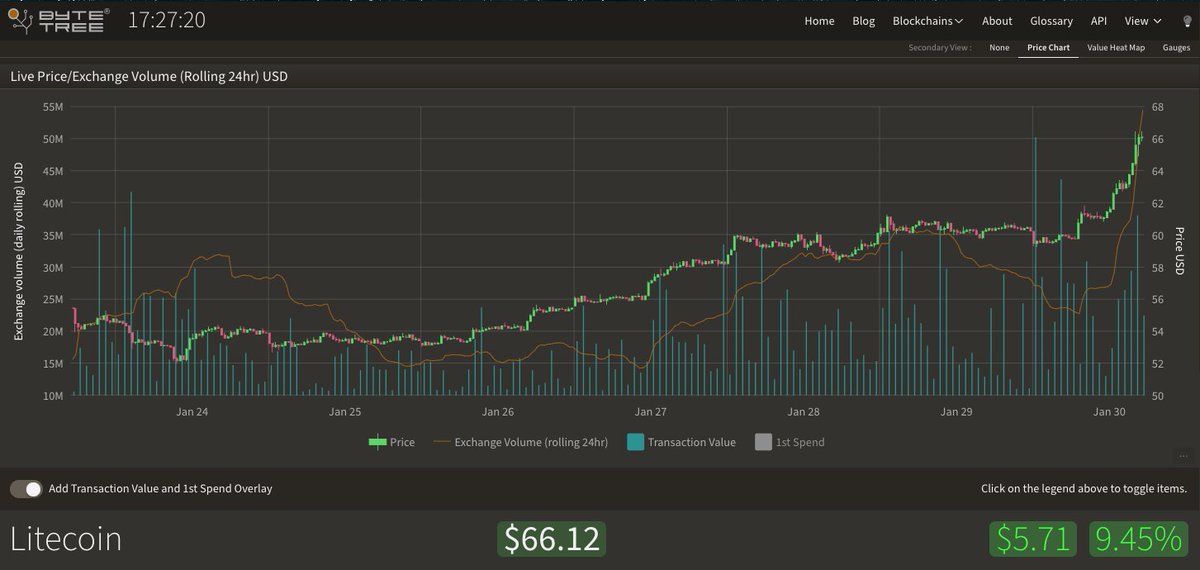
Task: Select the Price Chart secondary view tab
Action: [x=1048, y=48]
